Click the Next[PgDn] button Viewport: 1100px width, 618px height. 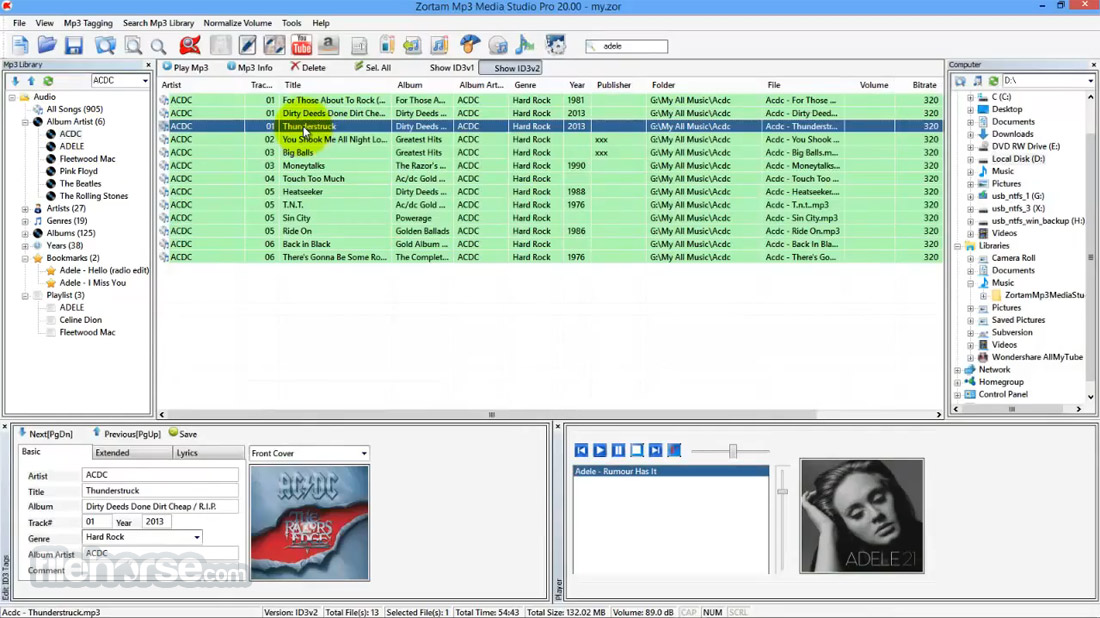tap(46, 434)
